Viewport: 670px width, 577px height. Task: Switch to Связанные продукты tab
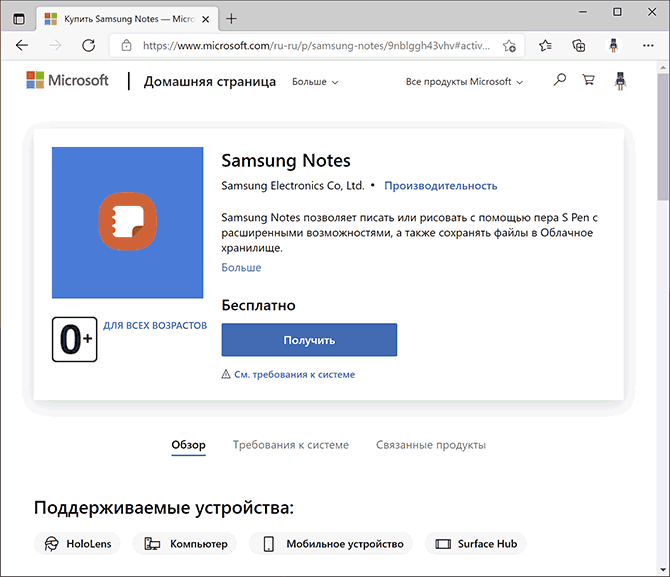[x=431, y=445]
